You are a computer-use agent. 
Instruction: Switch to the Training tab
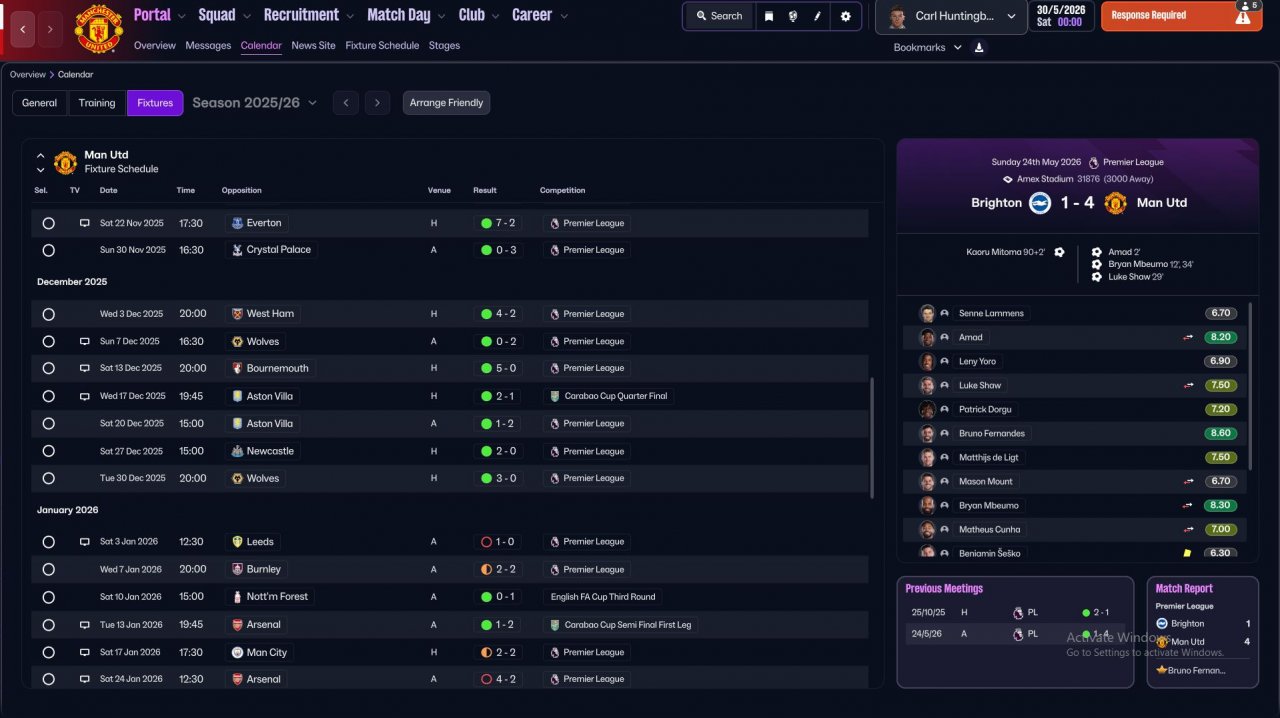click(x=97, y=103)
